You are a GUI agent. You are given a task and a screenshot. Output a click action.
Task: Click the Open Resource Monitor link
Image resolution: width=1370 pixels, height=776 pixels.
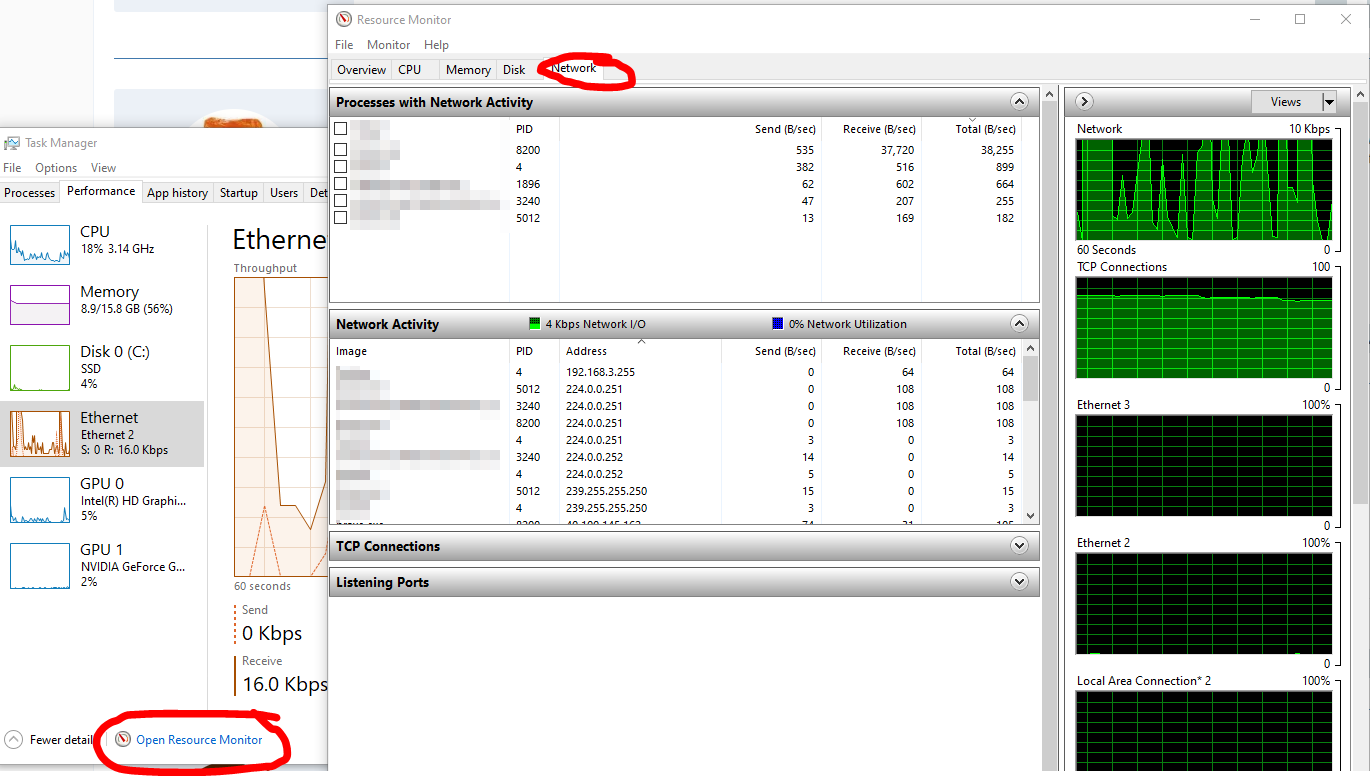[x=199, y=740]
